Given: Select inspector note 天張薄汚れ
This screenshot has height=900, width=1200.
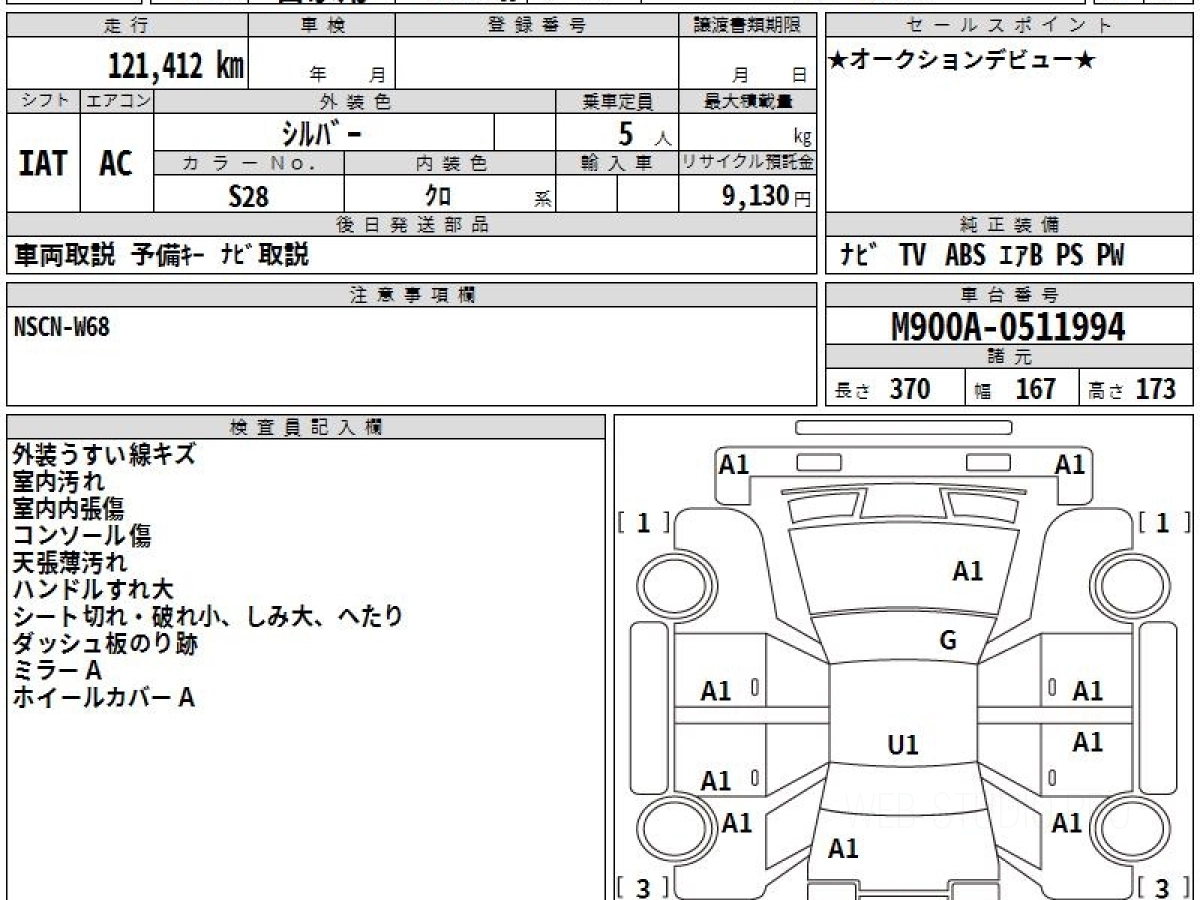Looking at the screenshot, I should (70, 563).
